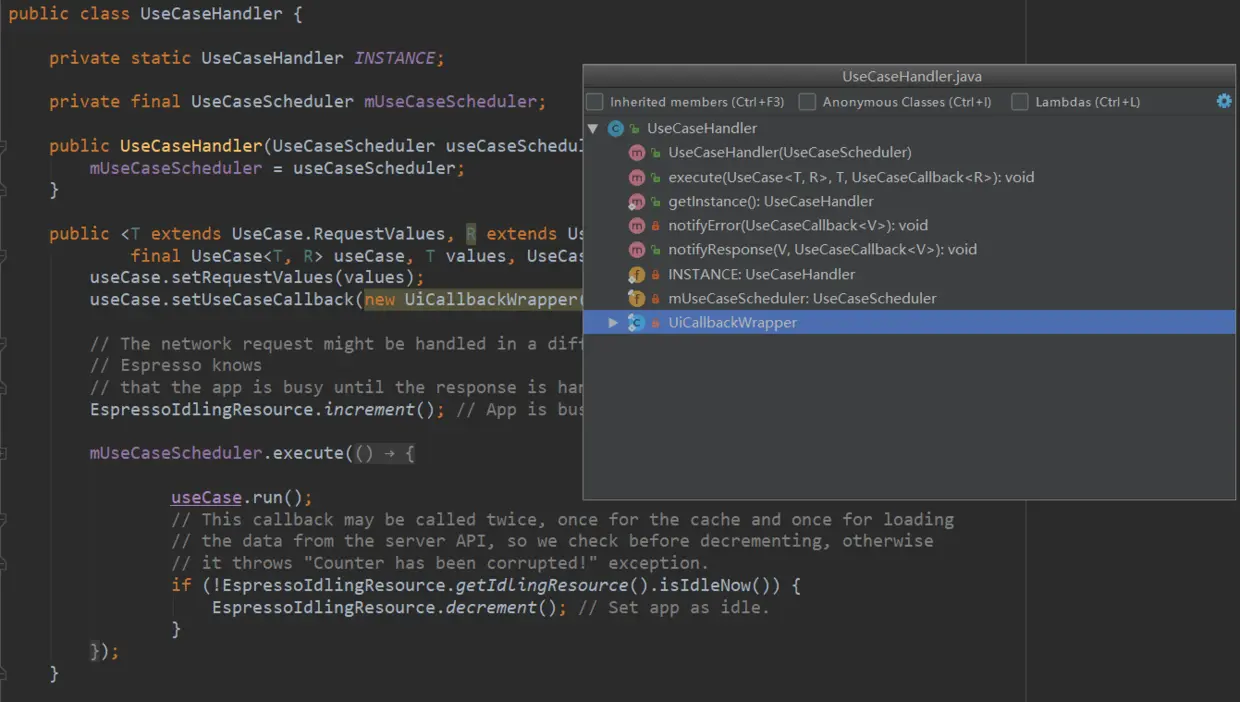This screenshot has width=1240, height=702.
Task: Select mUseCaseScheduler: UseCaseScheduler field entry
Action: pyautogui.click(x=802, y=298)
